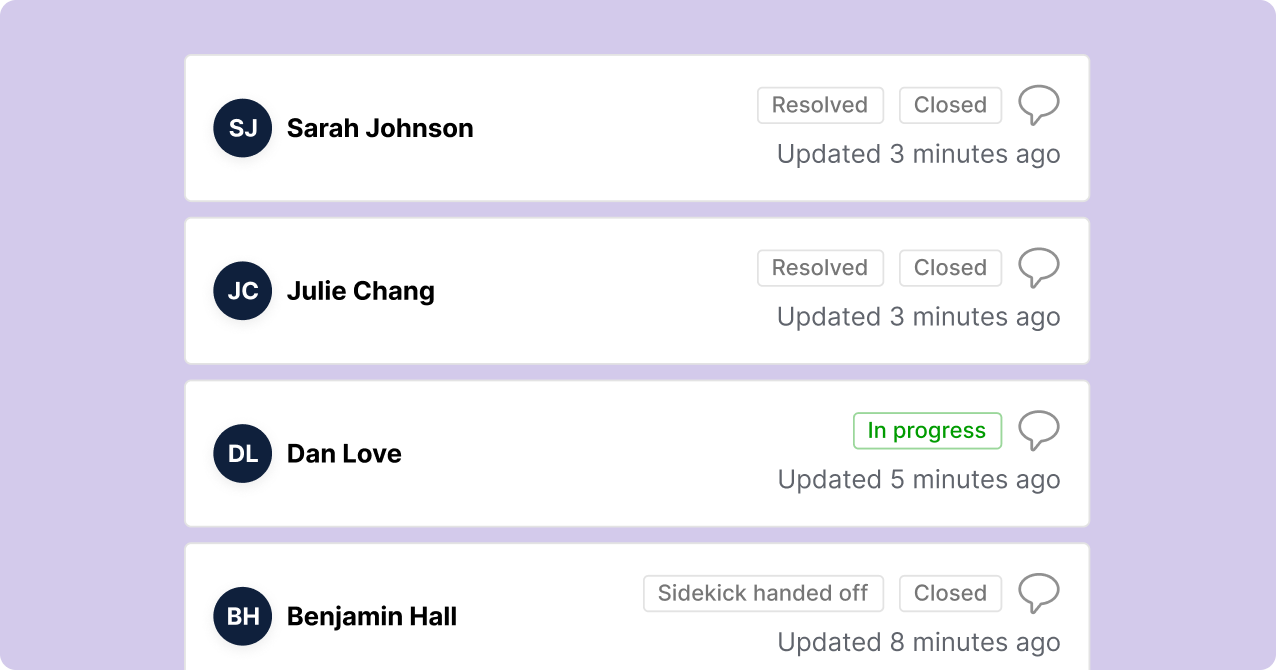Open Sarah Johnson's conversation comment bubble
1276x670 pixels.
click(x=1039, y=104)
